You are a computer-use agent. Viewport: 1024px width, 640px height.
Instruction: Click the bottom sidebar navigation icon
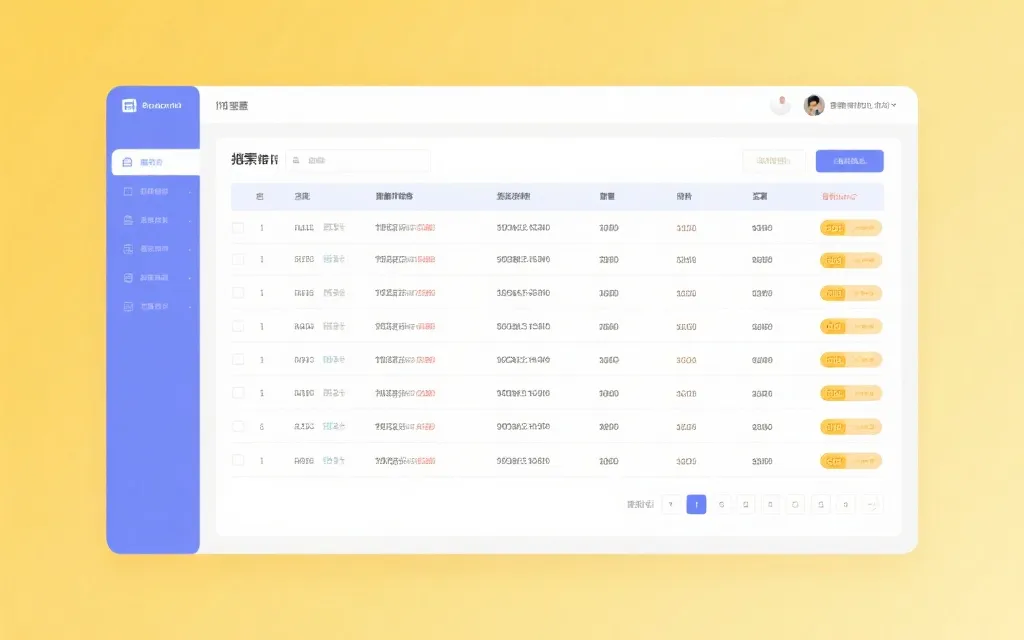tap(129, 307)
